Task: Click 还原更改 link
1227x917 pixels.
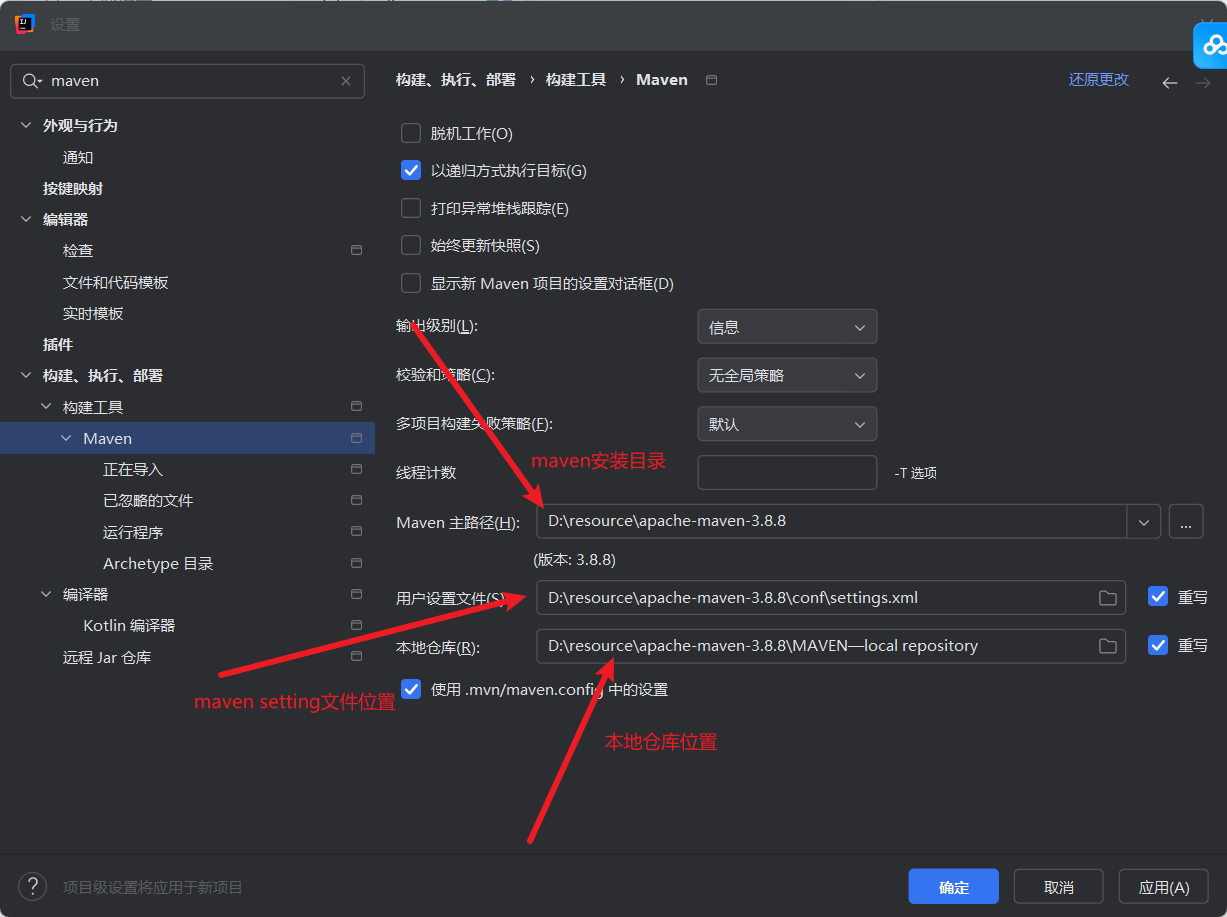Action: [1099, 80]
